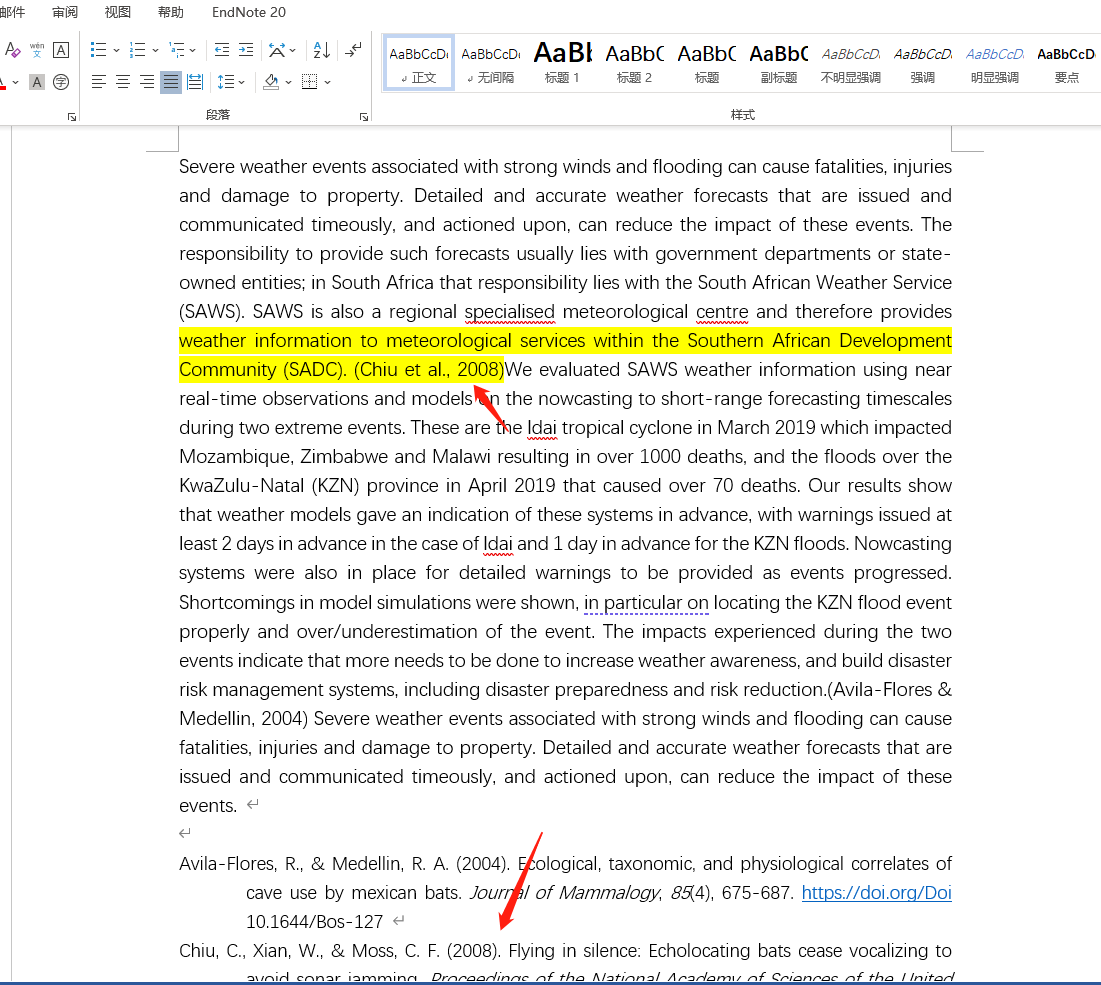Toggle Character Shading on text
This screenshot has width=1101, height=985.
pyautogui.click(x=37, y=82)
